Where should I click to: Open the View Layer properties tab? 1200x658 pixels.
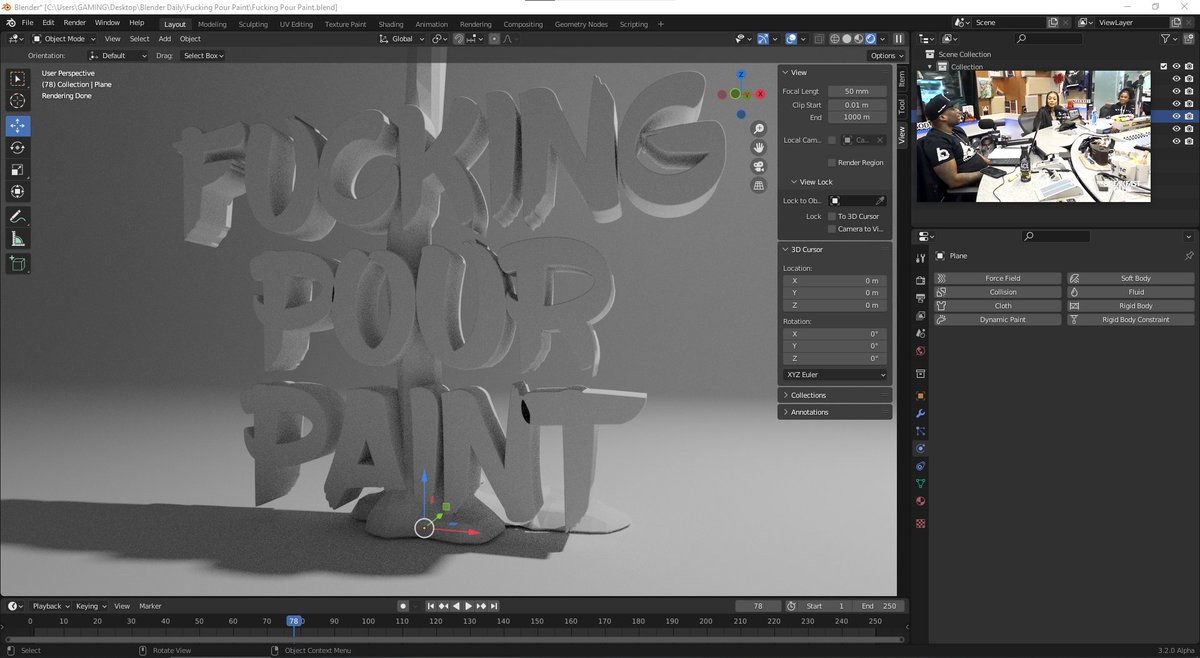tap(921, 316)
